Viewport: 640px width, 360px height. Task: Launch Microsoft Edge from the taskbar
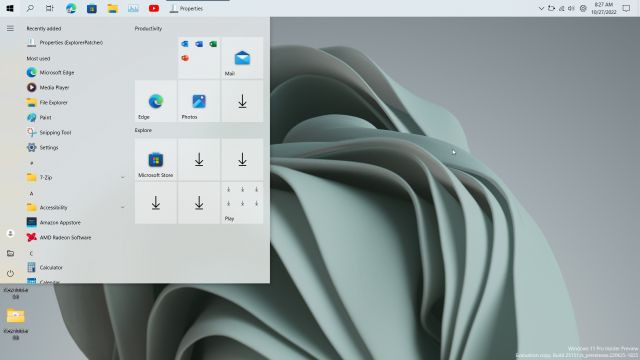point(71,8)
